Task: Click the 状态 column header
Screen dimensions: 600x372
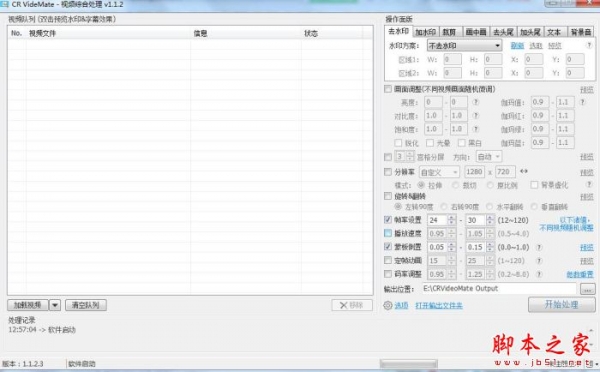Action: pos(333,33)
